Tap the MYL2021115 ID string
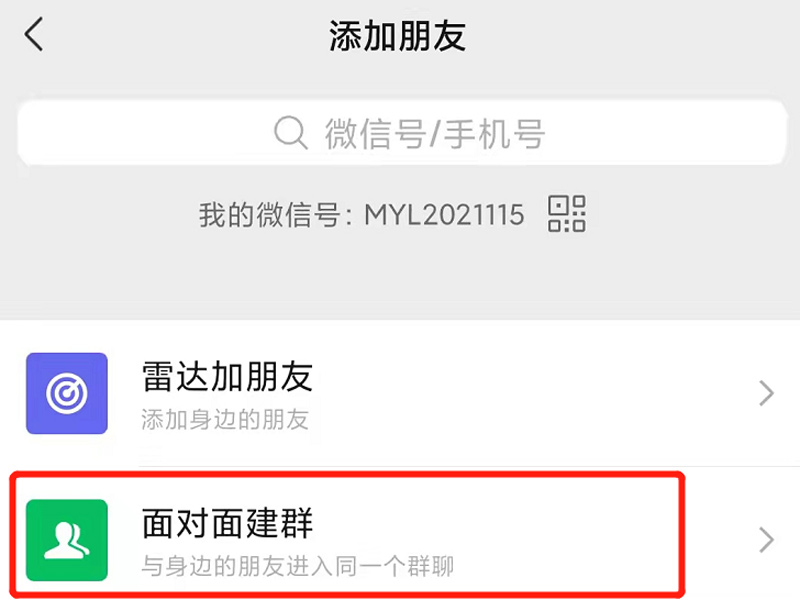 [x=444, y=214]
